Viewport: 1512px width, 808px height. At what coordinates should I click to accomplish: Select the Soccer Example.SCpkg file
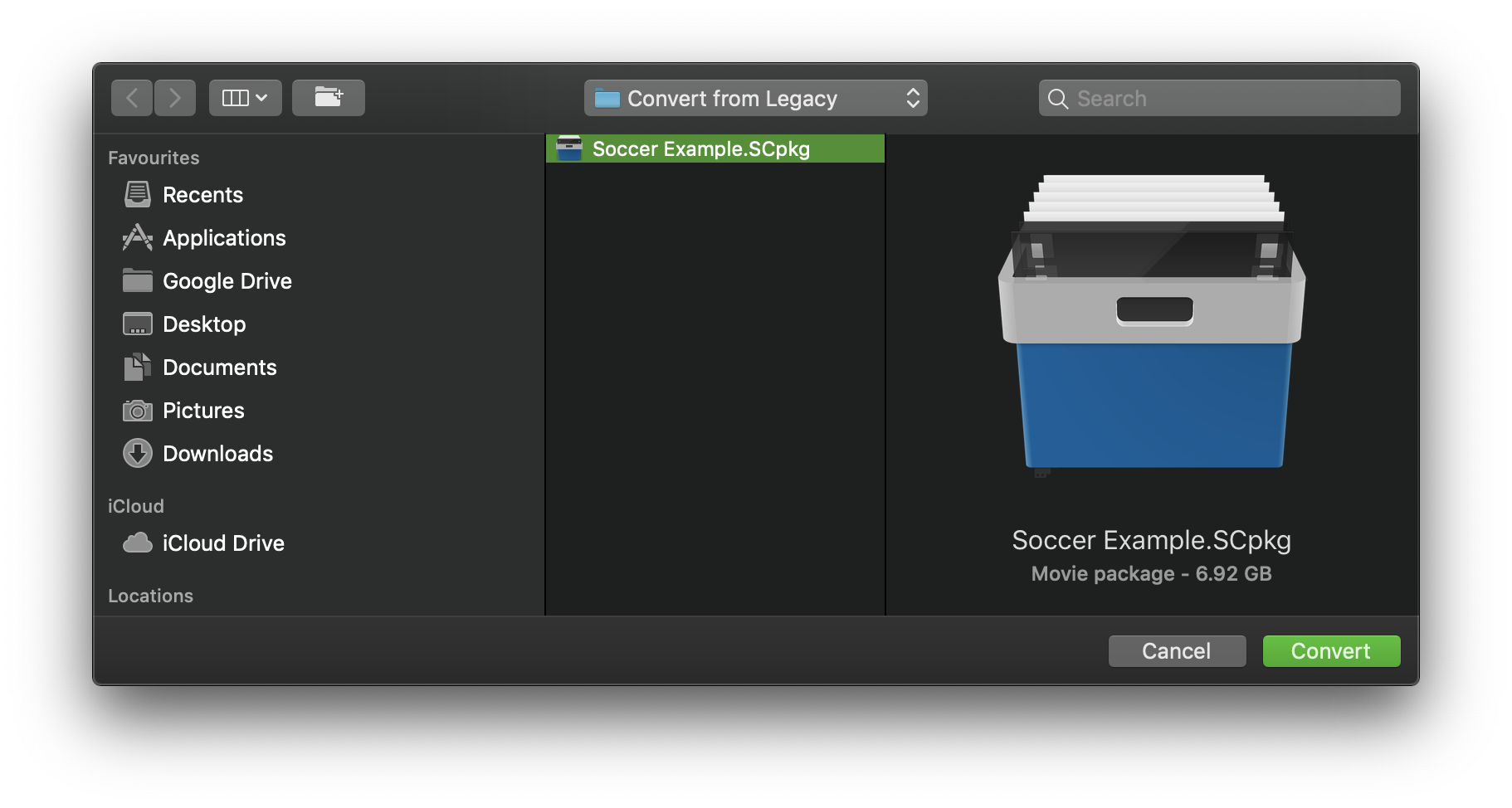tap(715, 149)
